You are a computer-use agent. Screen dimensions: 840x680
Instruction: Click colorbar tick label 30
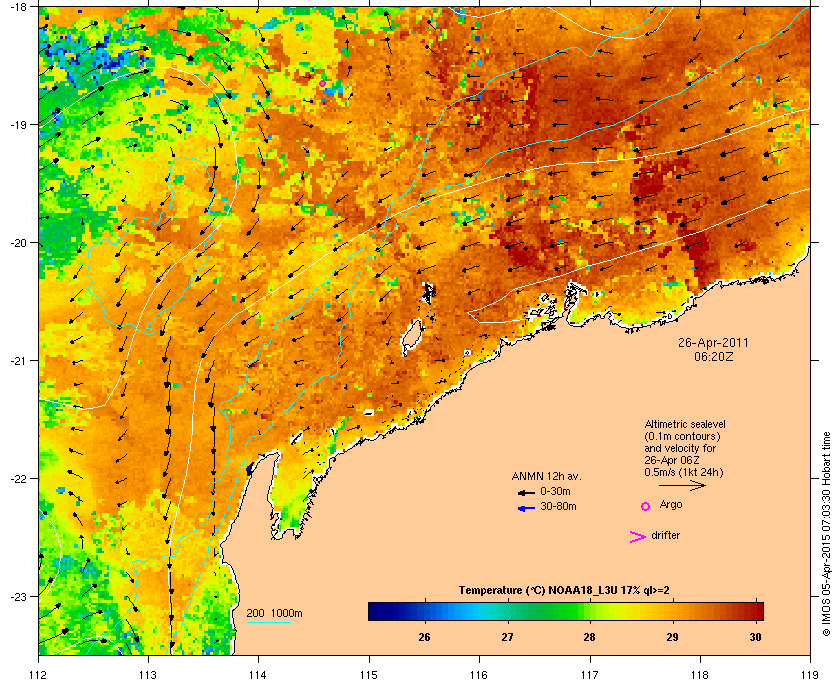pyautogui.click(x=755, y=637)
